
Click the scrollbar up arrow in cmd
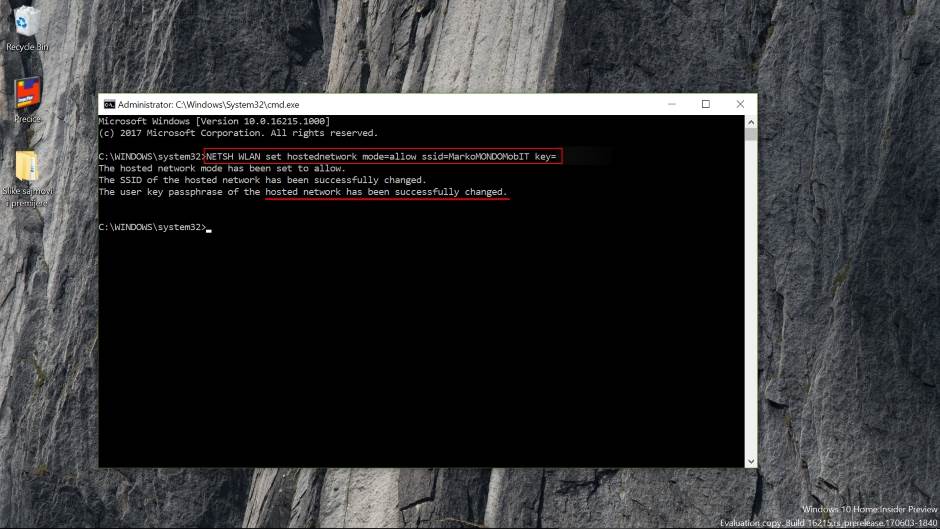[x=751, y=121]
